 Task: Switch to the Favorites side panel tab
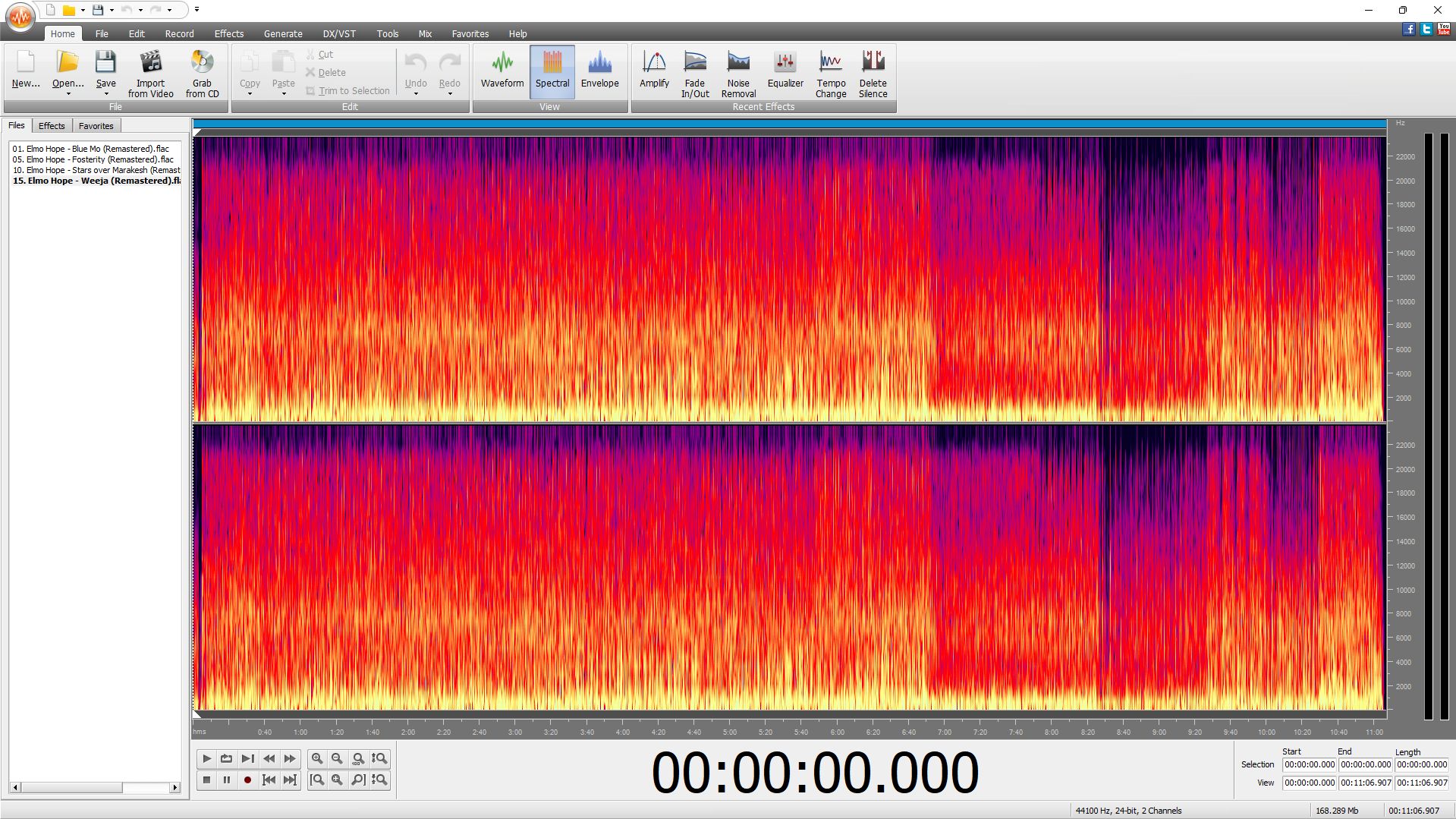(x=96, y=126)
